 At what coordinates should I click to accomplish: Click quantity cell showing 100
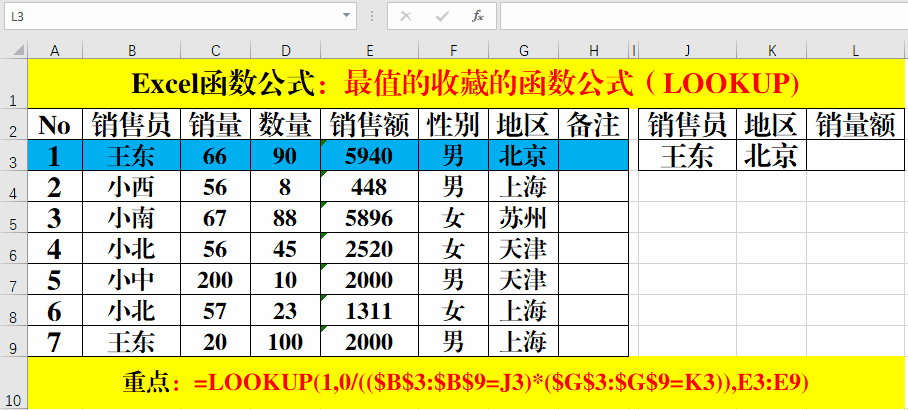285,341
